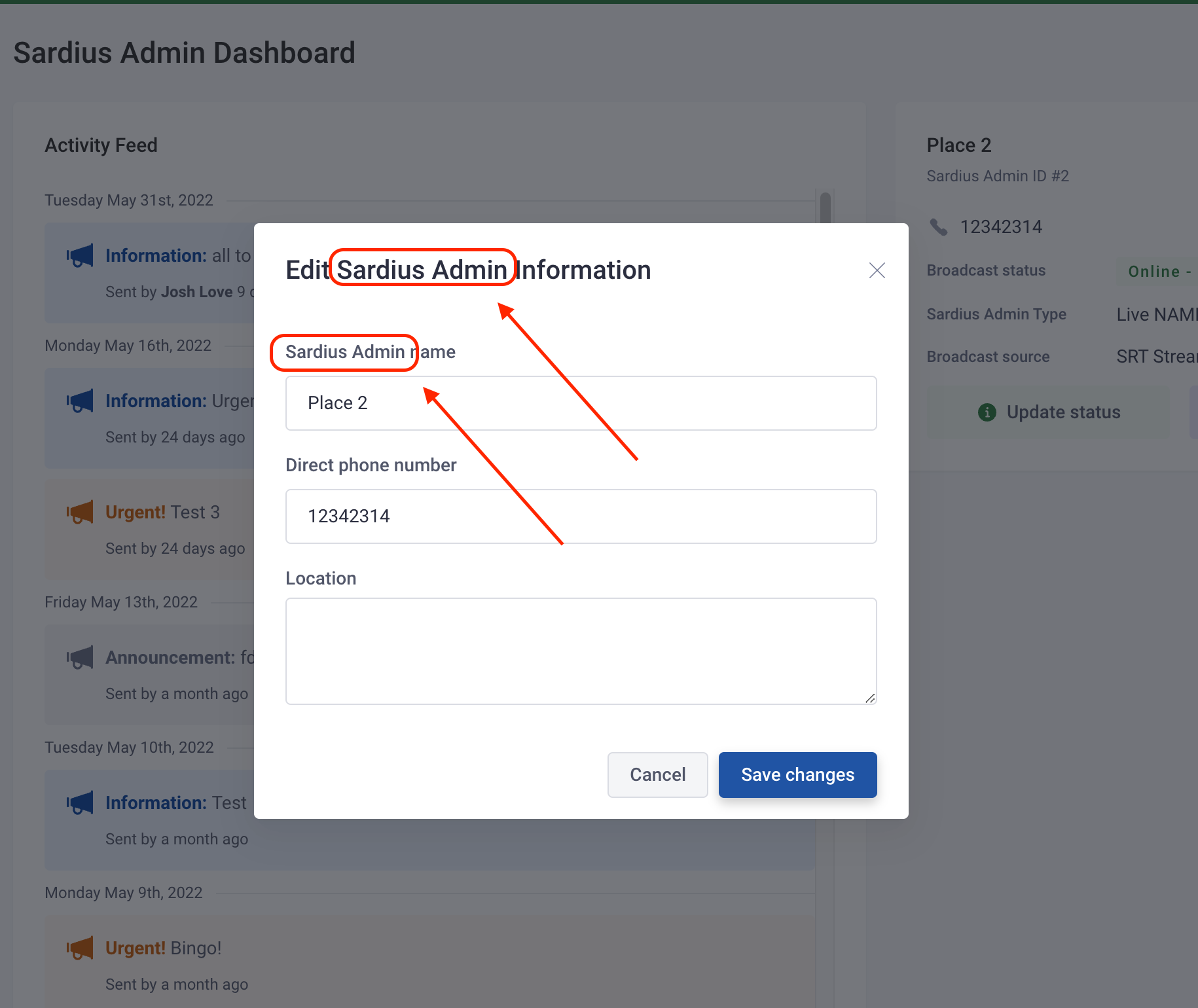Cancel editing the admin information
The width and height of the screenshot is (1198, 1008).
[x=657, y=774]
